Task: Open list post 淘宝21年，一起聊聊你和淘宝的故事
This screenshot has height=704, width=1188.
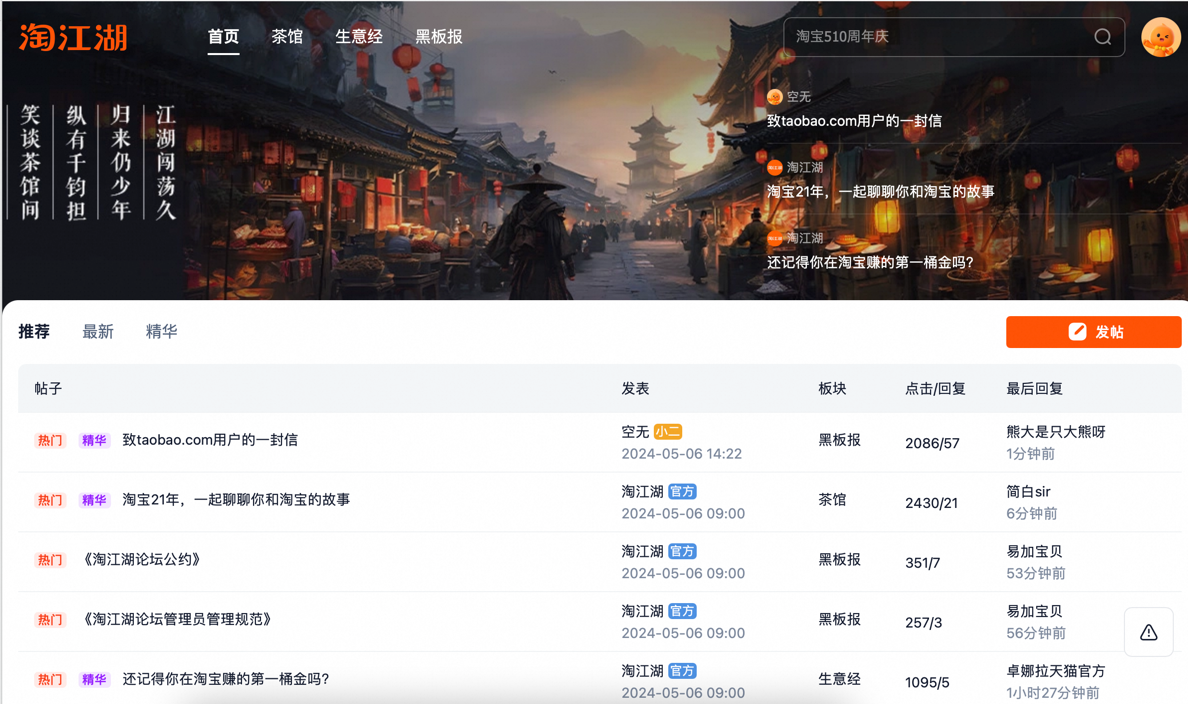Action: click(x=236, y=500)
